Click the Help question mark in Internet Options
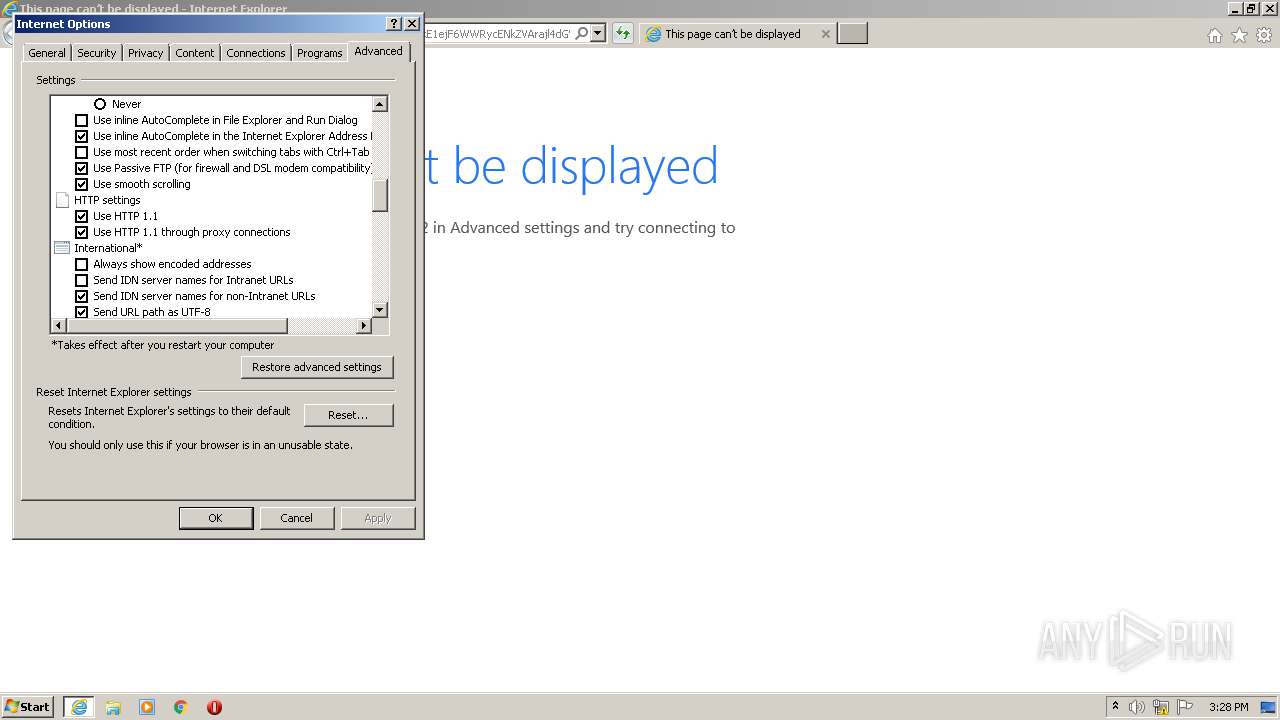1280x720 pixels. click(x=393, y=23)
